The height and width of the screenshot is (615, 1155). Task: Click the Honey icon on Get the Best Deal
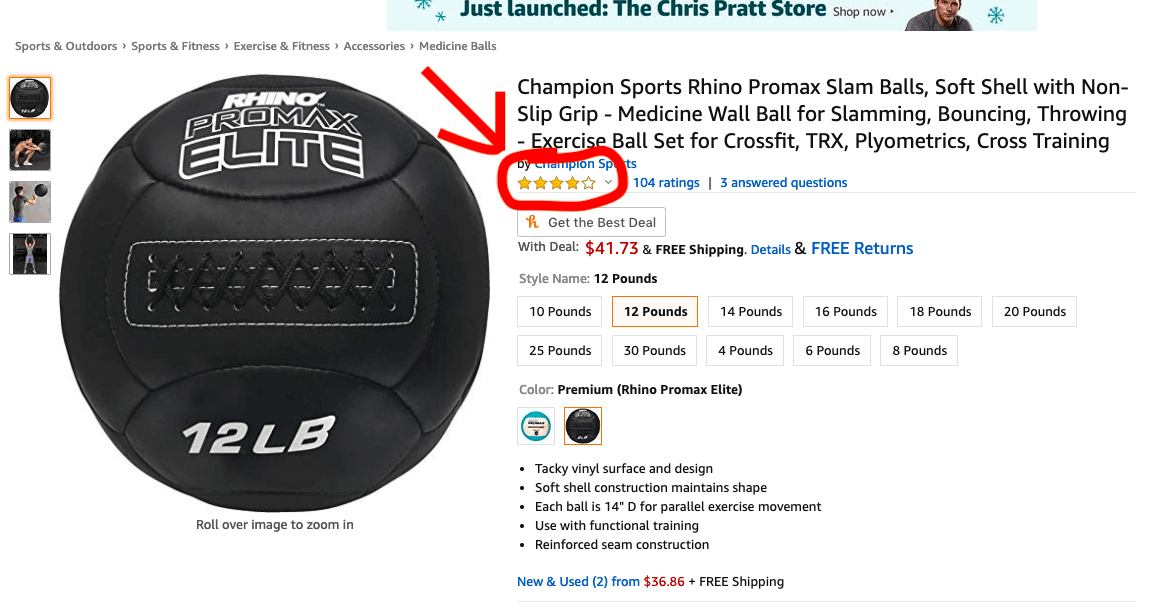(x=533, y=222)
